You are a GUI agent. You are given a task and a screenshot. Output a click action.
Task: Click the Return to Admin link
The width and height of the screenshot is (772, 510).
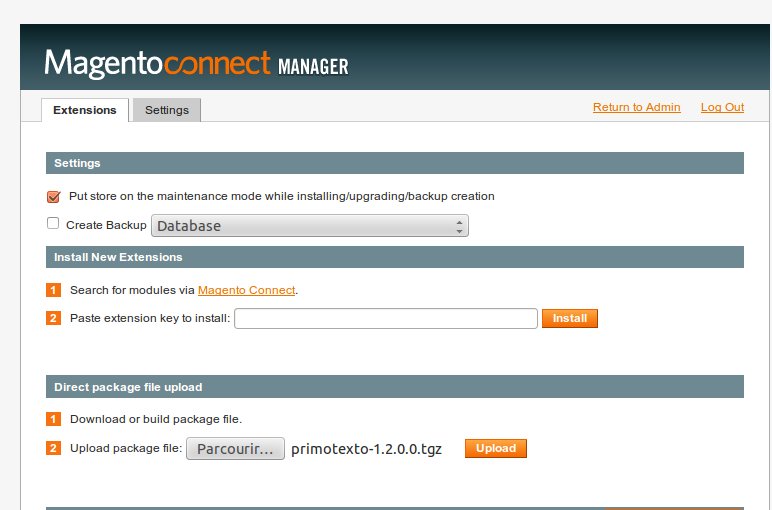(637, 107)
